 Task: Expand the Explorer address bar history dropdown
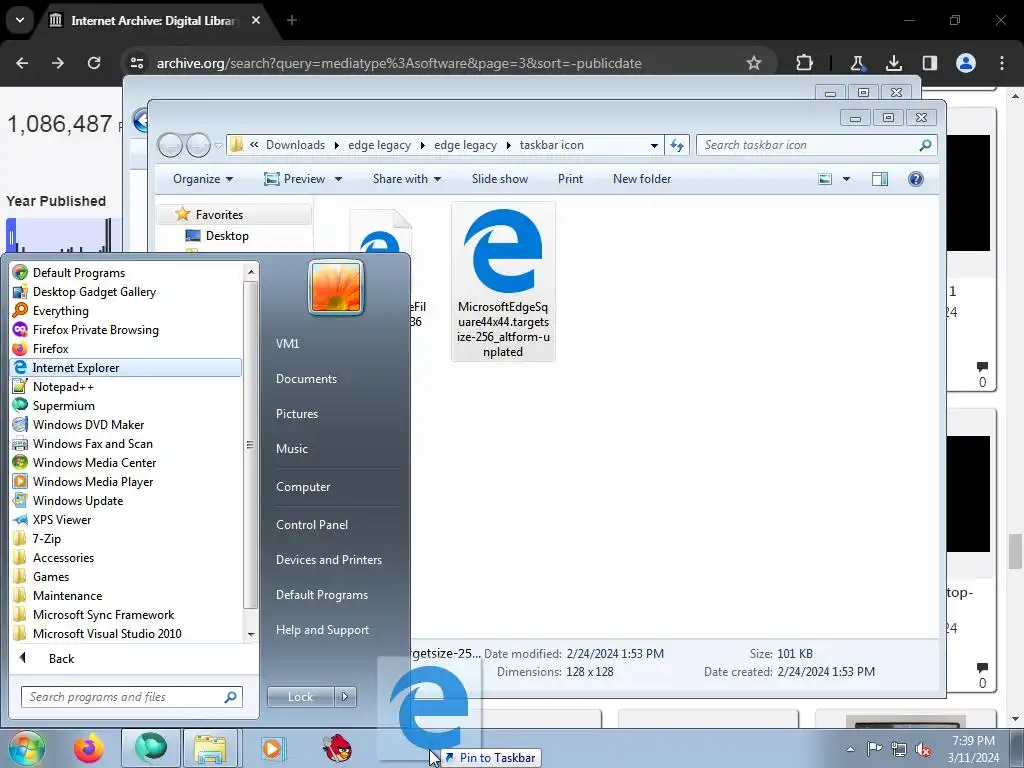pos(654,145)
